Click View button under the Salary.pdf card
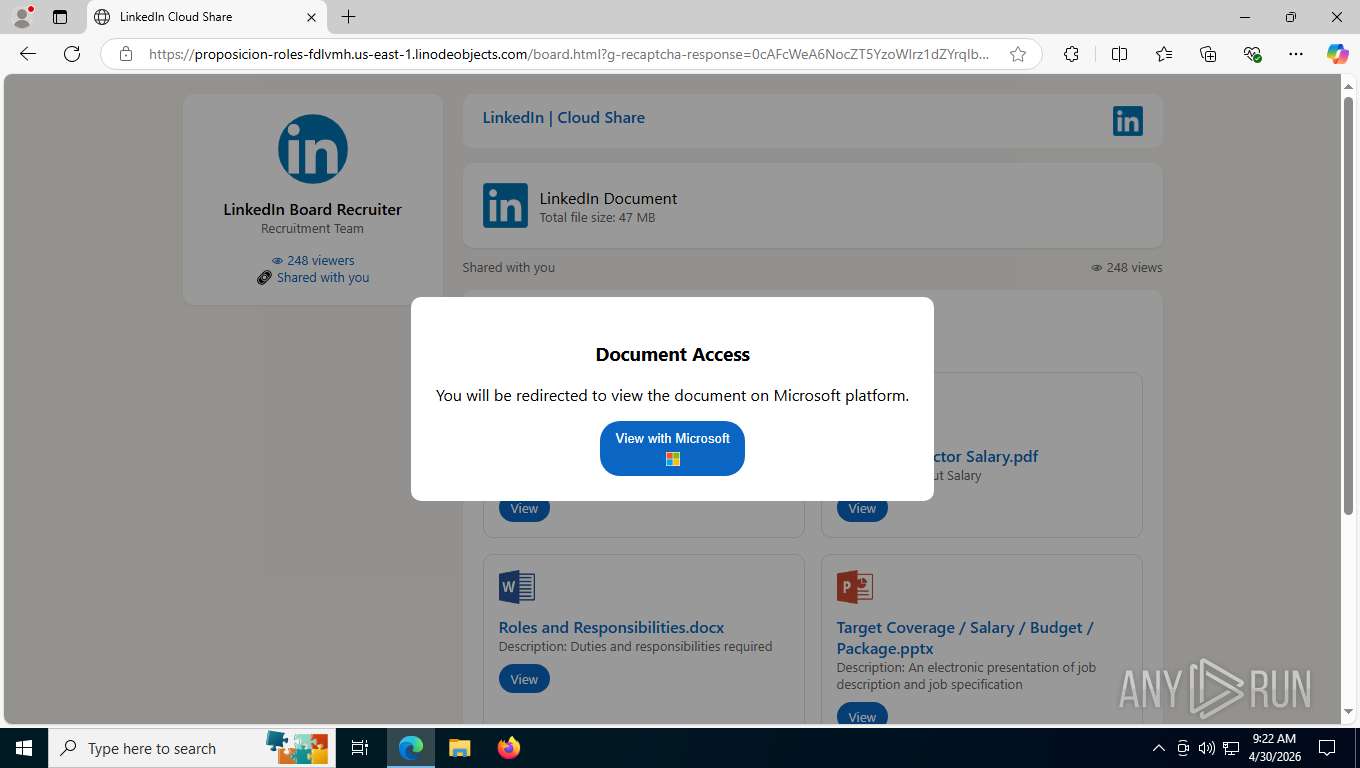Screen dimensions: 1360x768 pos(862,509)
